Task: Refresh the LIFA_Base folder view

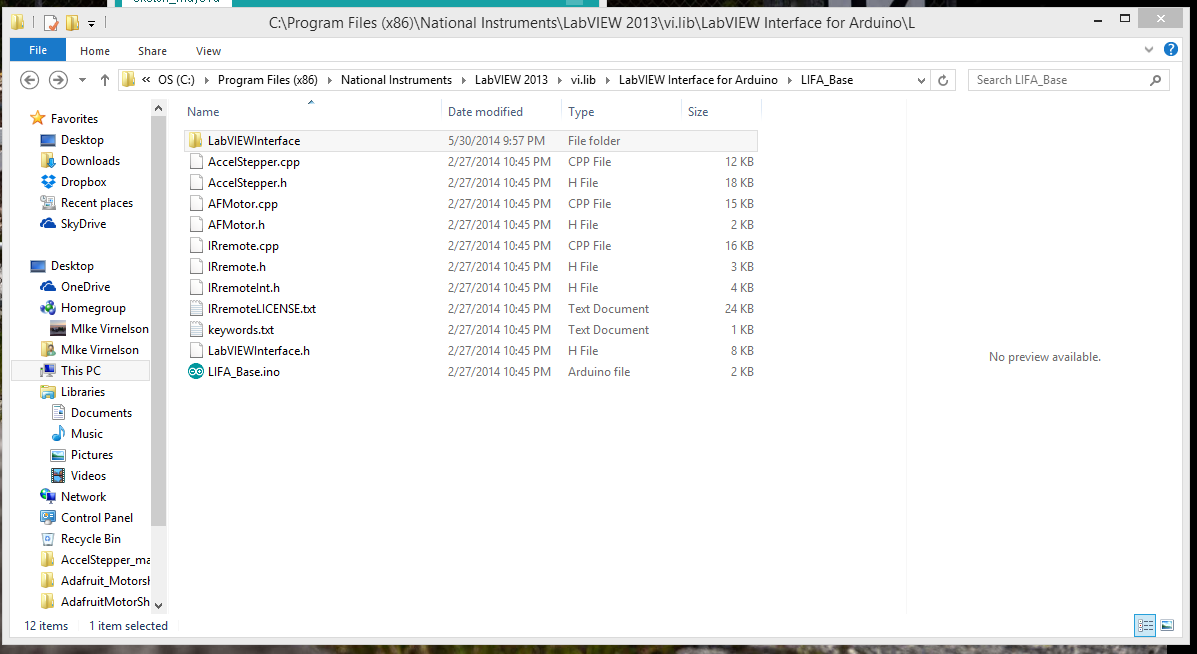Action: point(943,80)
